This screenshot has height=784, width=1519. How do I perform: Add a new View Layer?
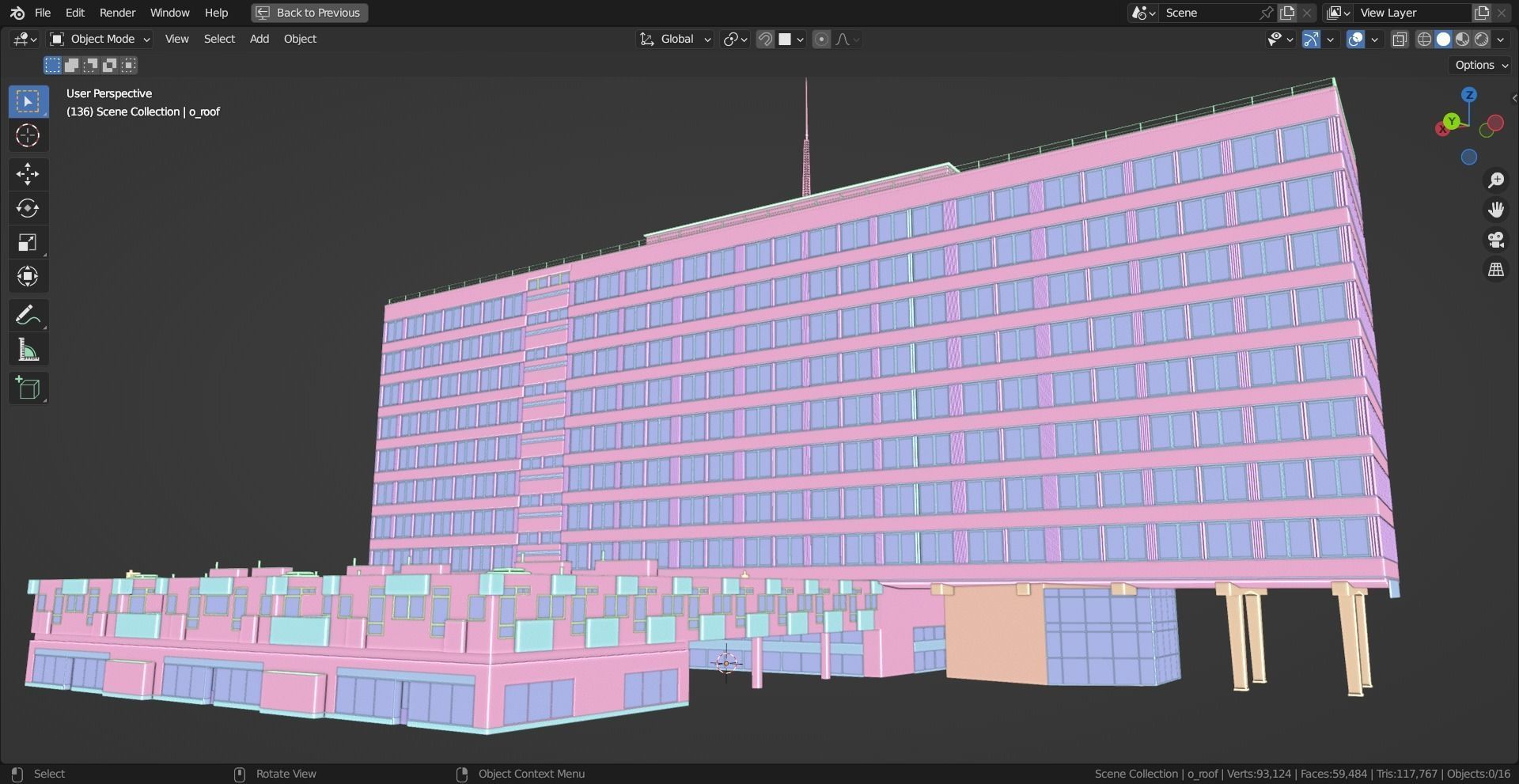[1481, 13]
